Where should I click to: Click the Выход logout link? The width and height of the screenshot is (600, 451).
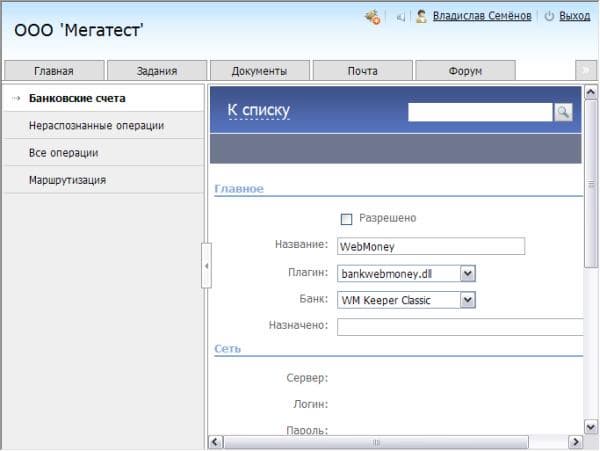(x=574, y=16)
